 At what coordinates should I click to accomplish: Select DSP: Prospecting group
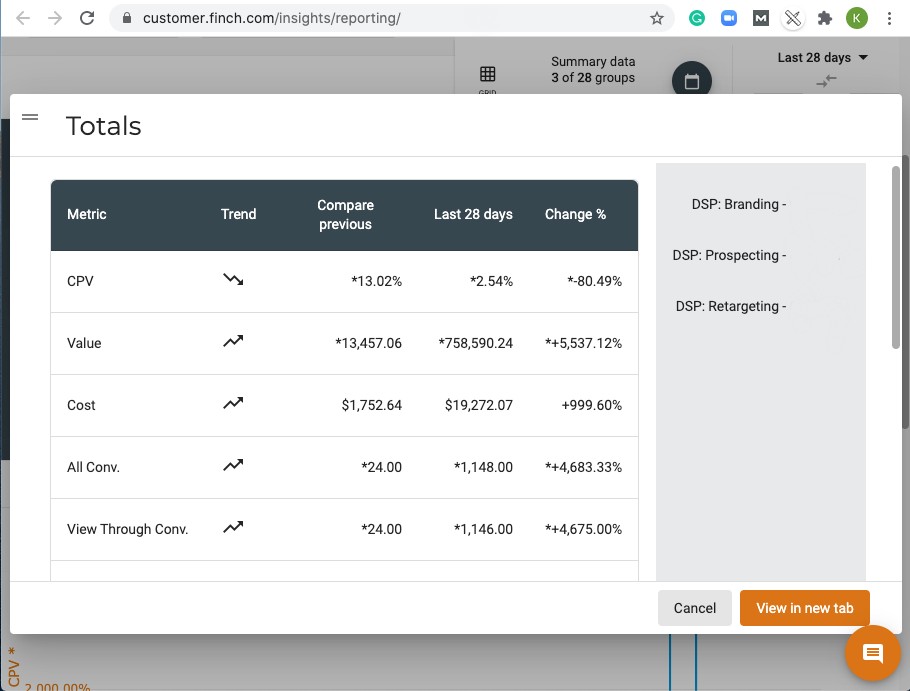click(729, 255)
